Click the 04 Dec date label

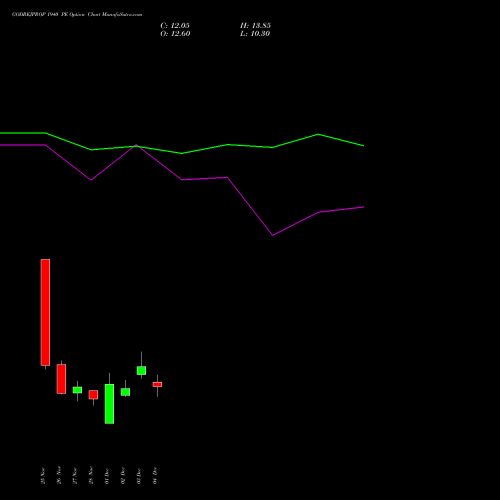155,476
